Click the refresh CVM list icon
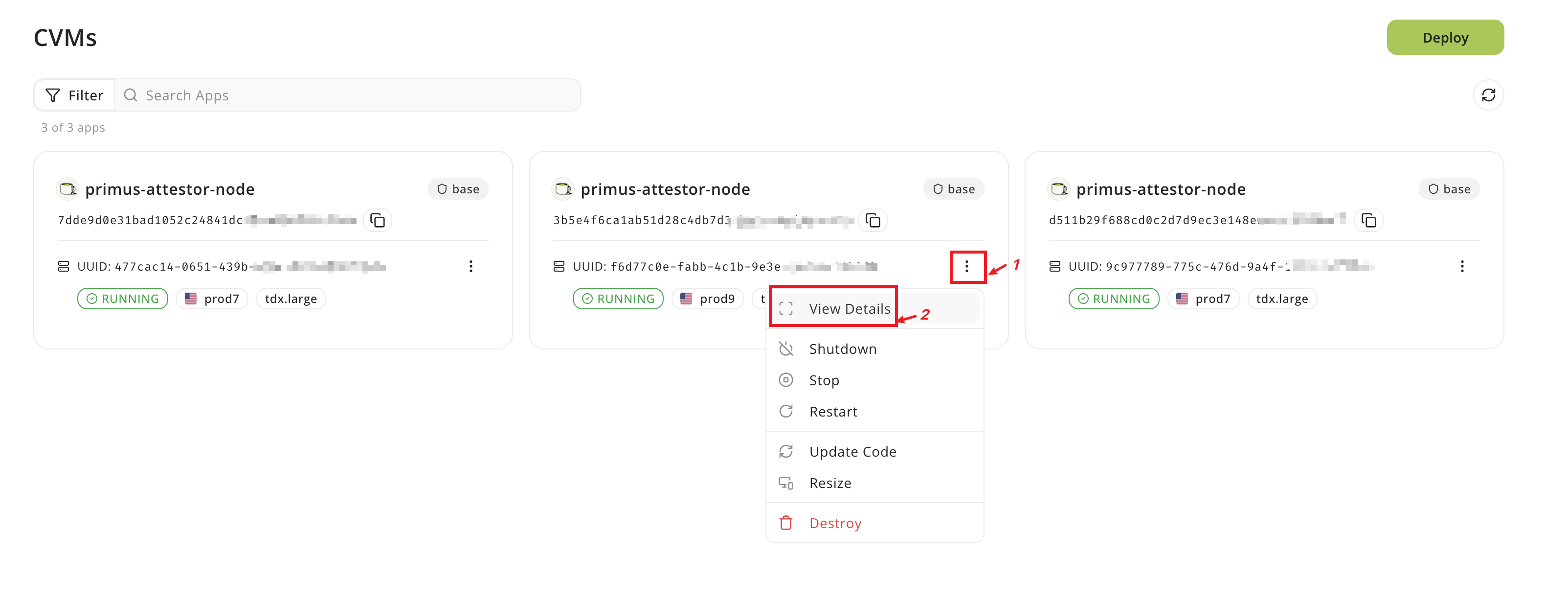 click(1488, 95)
